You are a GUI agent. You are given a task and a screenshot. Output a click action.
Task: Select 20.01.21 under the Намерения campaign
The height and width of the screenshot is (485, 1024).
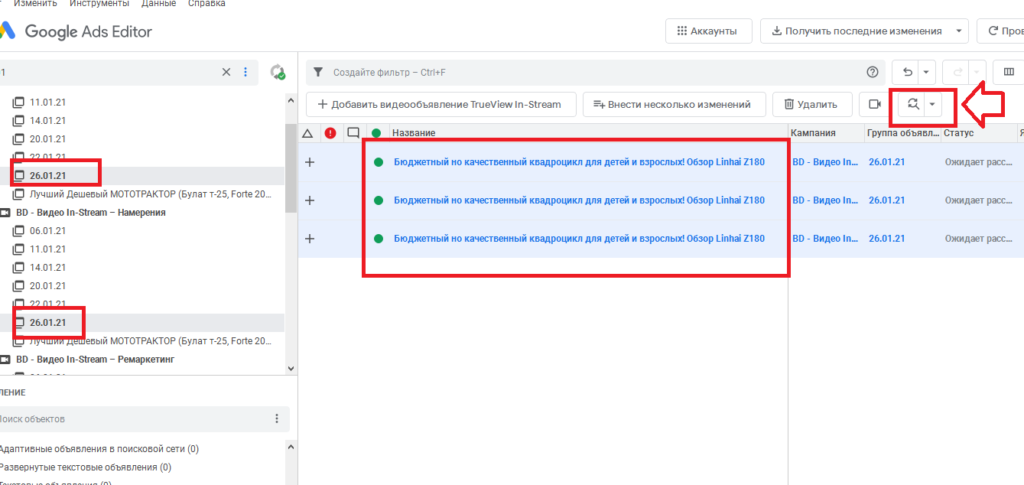pos(48,286)
